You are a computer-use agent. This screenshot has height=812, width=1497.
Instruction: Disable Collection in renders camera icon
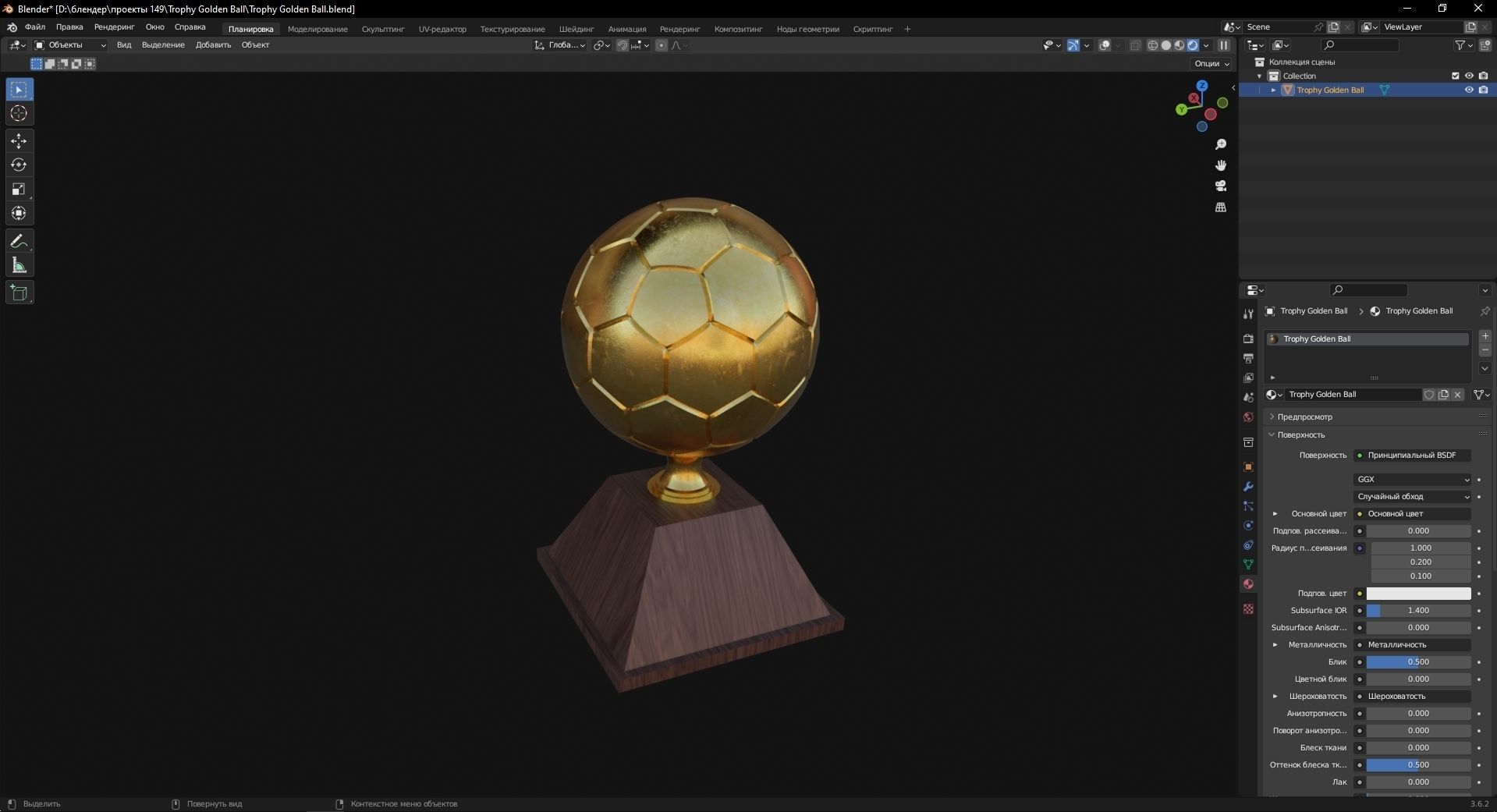[1483, 76]
